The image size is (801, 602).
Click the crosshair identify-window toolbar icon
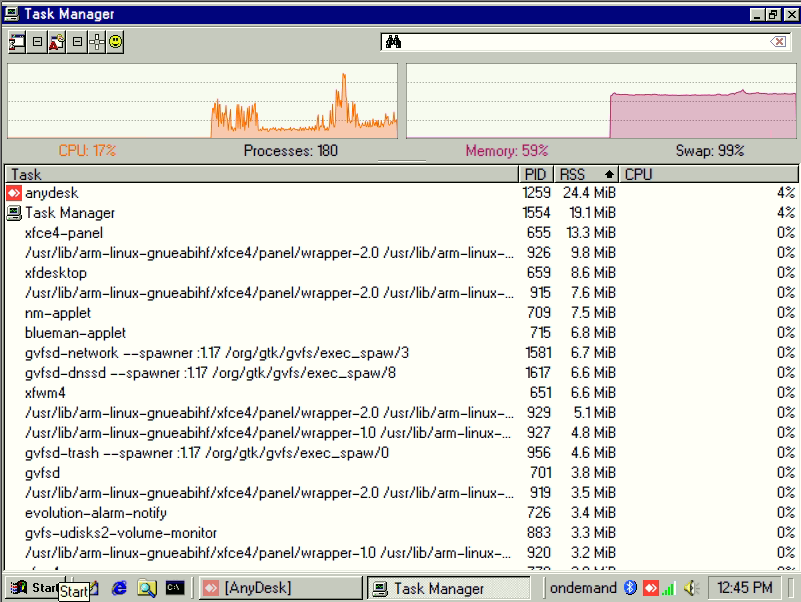pos(97,42)
